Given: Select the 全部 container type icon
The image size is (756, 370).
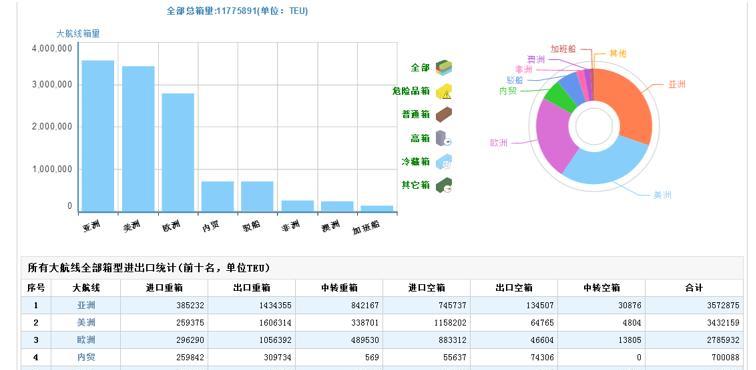Looking at the screenshot, I should (x=444, y=68).
